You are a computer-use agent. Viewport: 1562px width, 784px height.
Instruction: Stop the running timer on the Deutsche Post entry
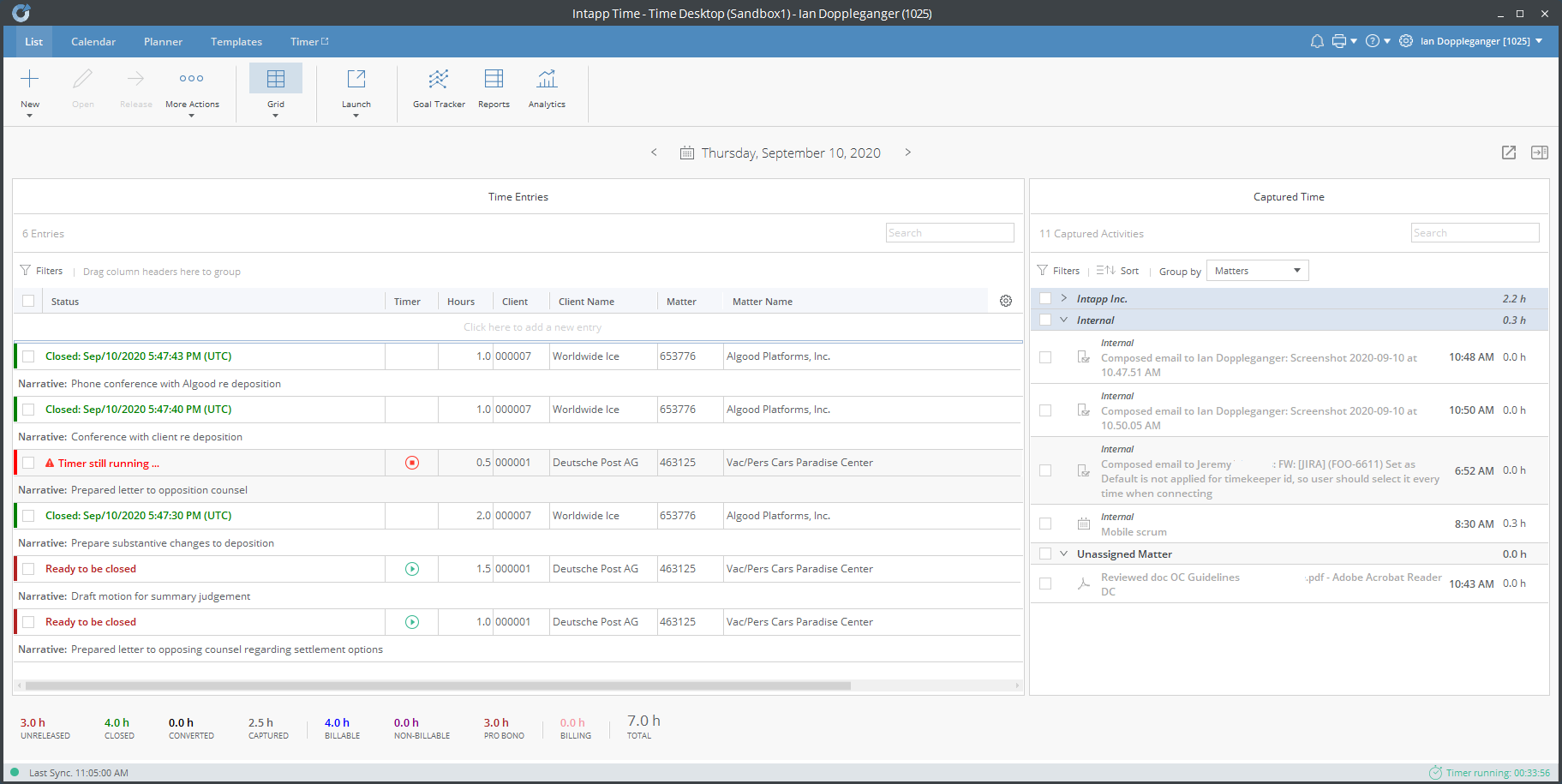pyautogui.click(x=412, y=462)
